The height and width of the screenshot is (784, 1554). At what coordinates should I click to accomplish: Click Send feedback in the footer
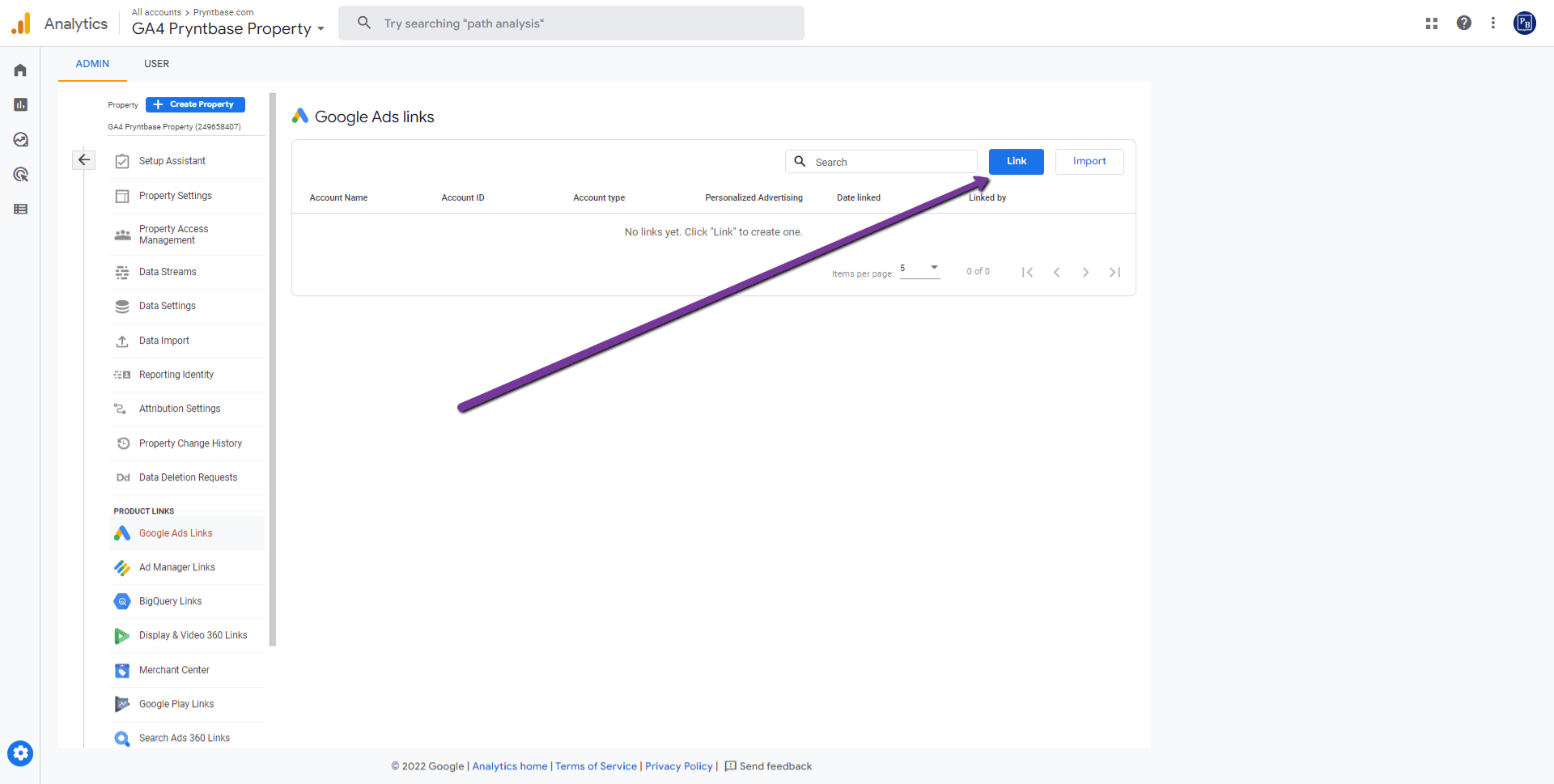click(x=768, y=766)
